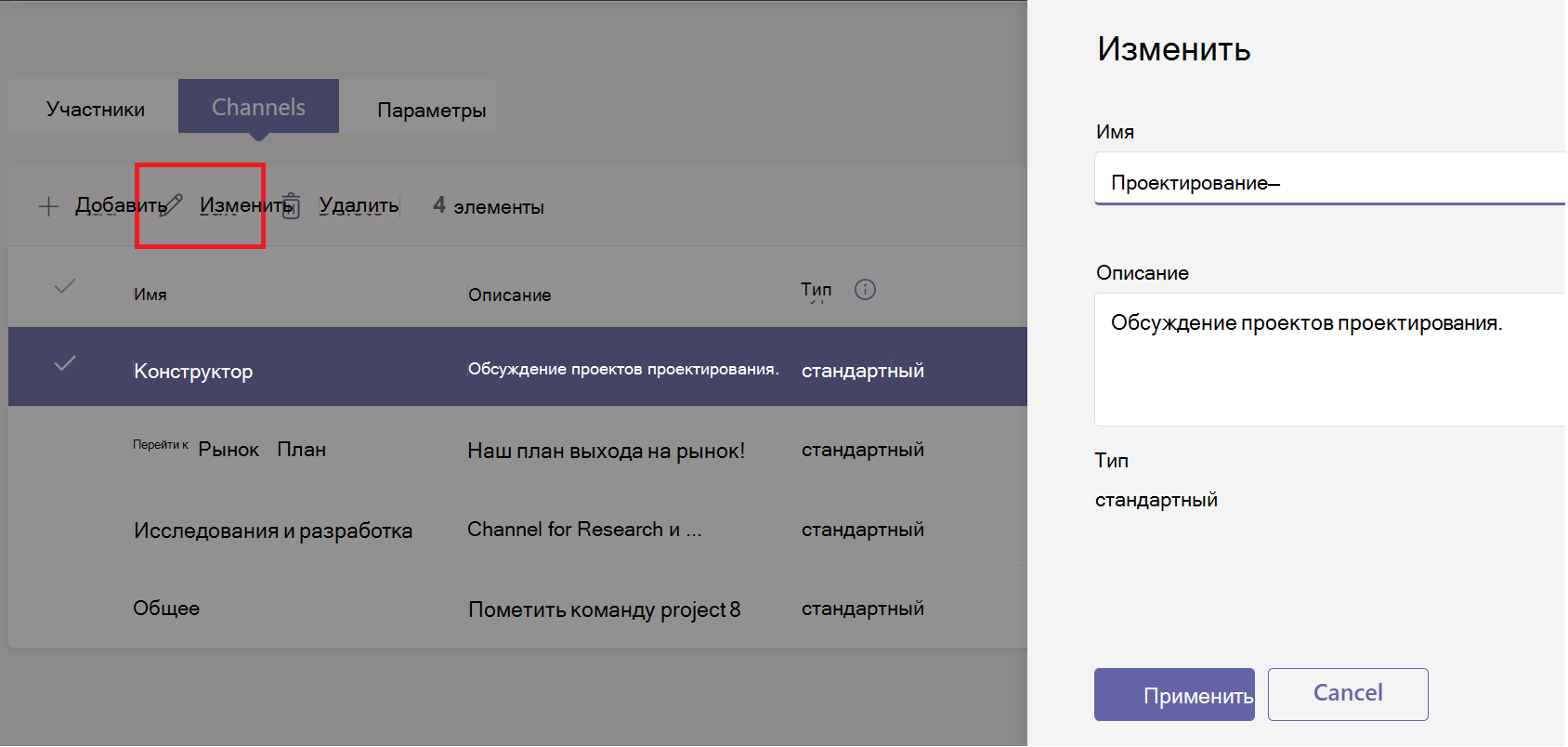Sort by the Имя column header
The height and width of the screenshot is (747, 1568).
[x=150, y=295]
